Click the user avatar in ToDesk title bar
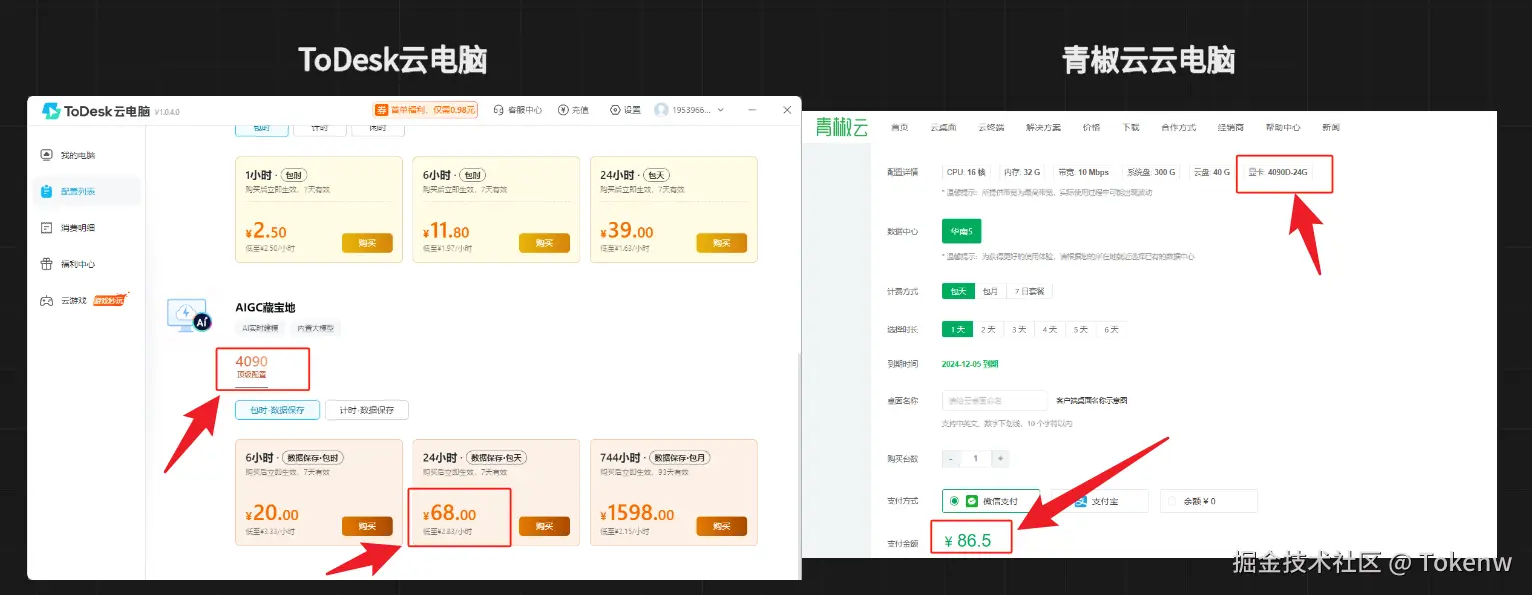 [661, 110]
